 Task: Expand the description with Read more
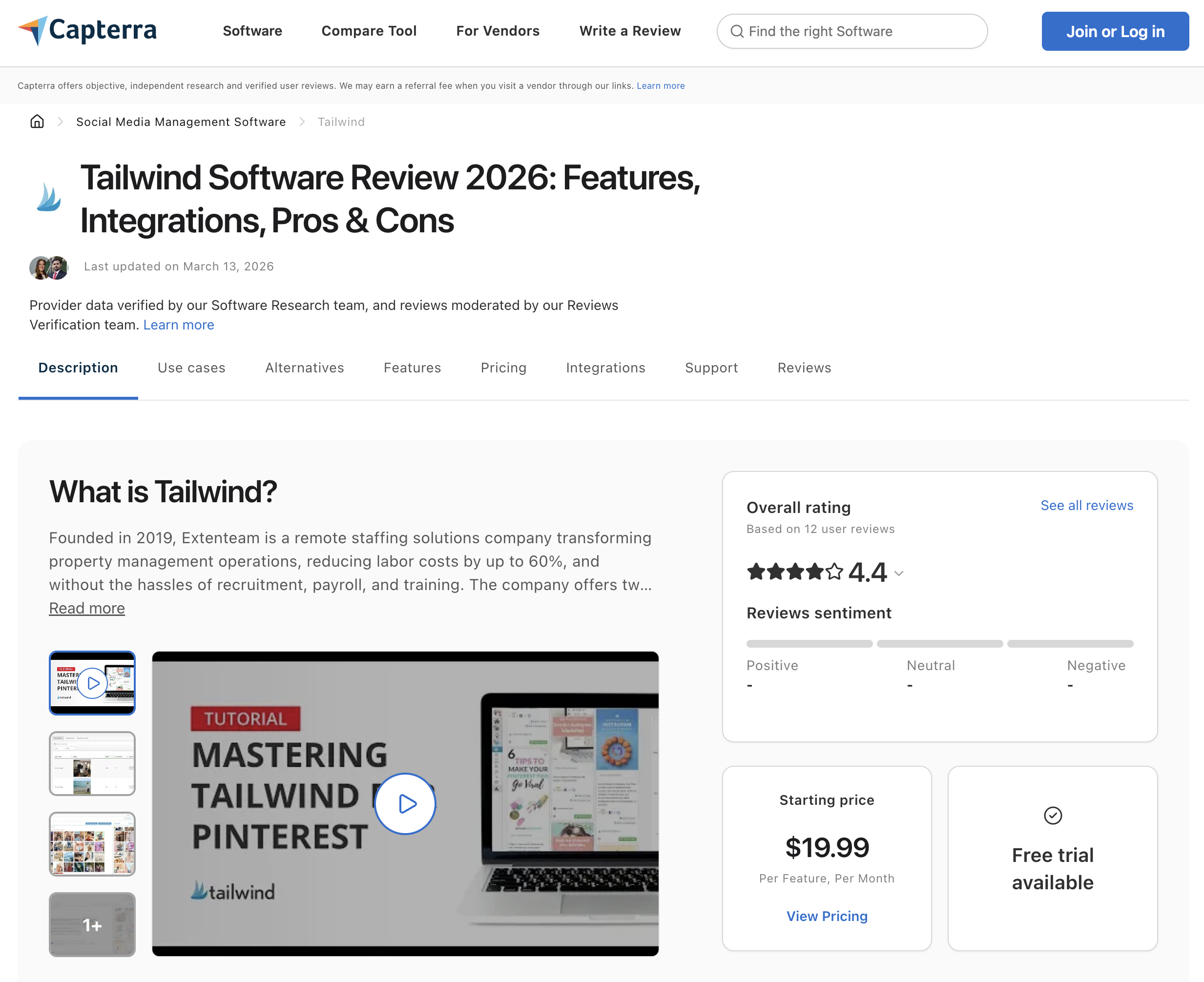click(86, 608)
